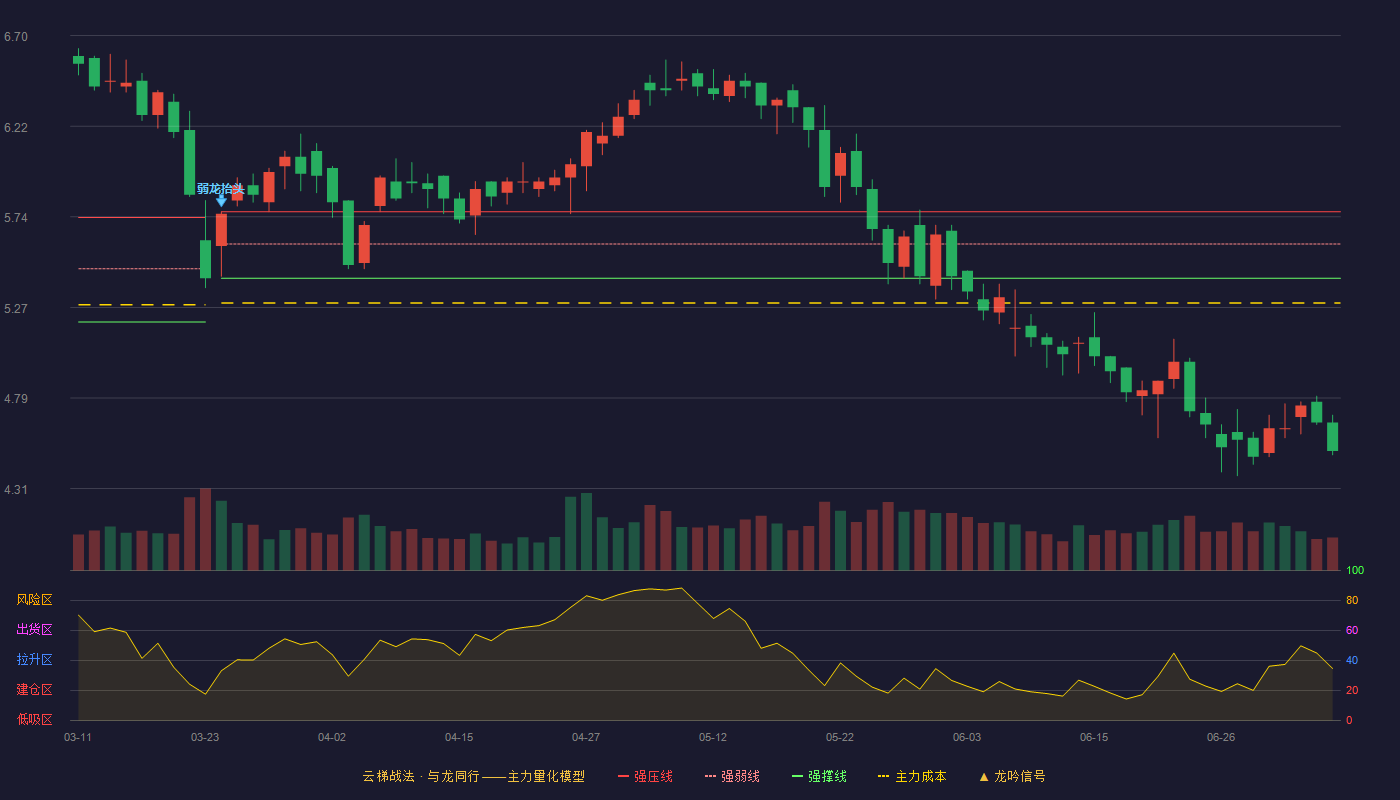Click the 06-15 date axis label
This screenshot has width=1400, height=800.
[x=1094, y=737]
